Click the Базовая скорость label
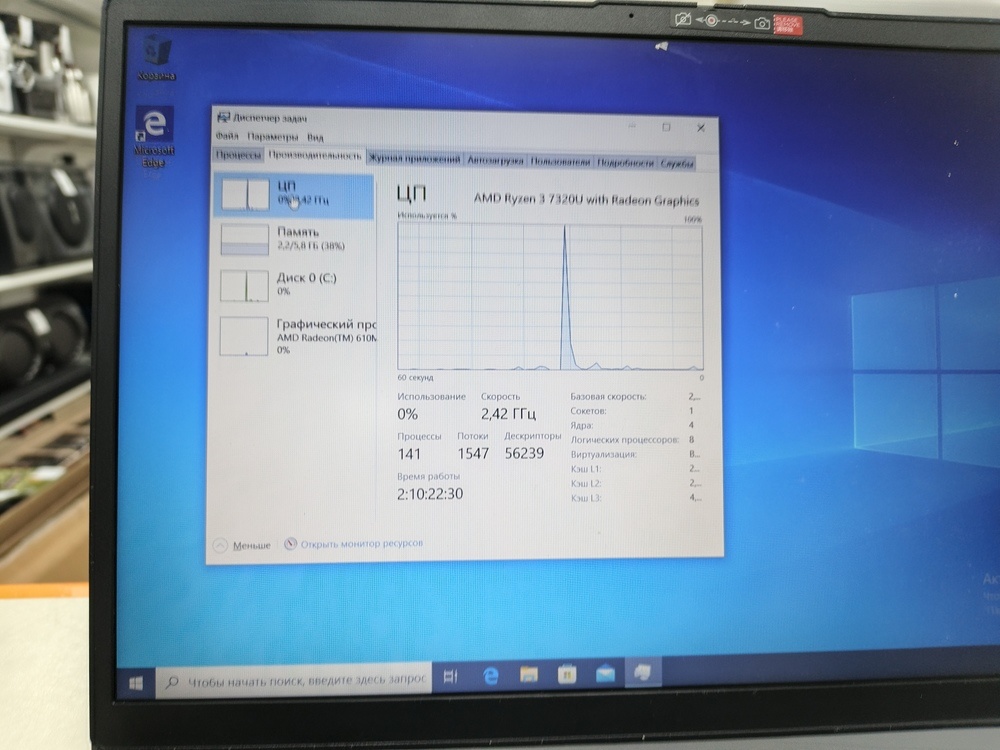This screenshot has height=750, width=1000. click(x=608, y=397)
